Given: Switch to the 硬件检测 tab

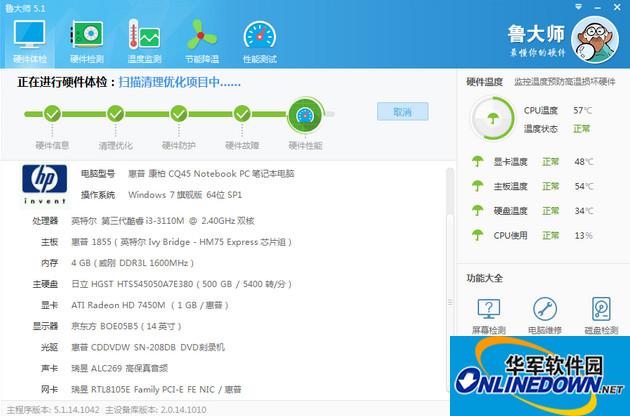Looking at the screenshot, I should [x=87, y=41].
